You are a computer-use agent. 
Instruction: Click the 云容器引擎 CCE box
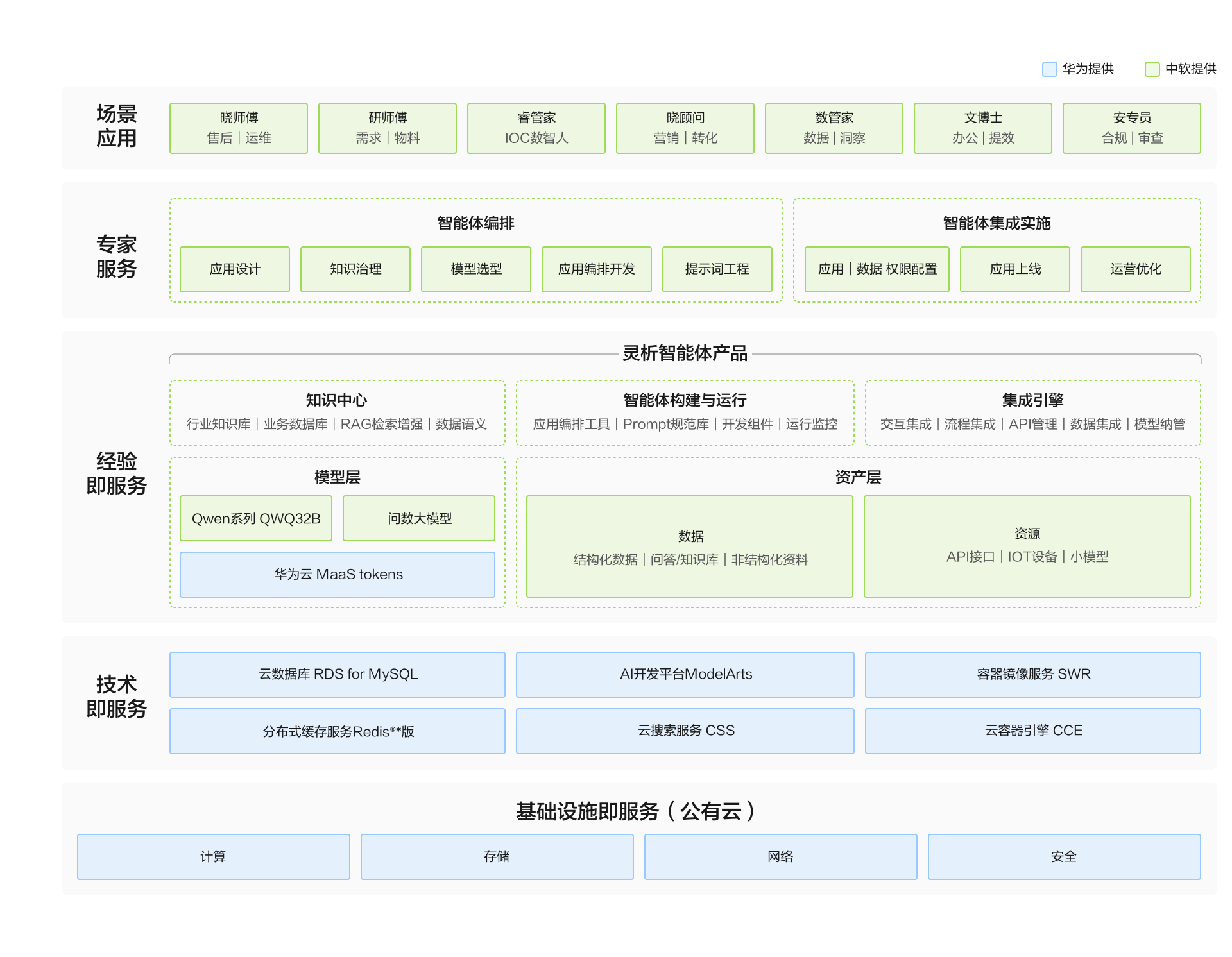point(1032,731)
